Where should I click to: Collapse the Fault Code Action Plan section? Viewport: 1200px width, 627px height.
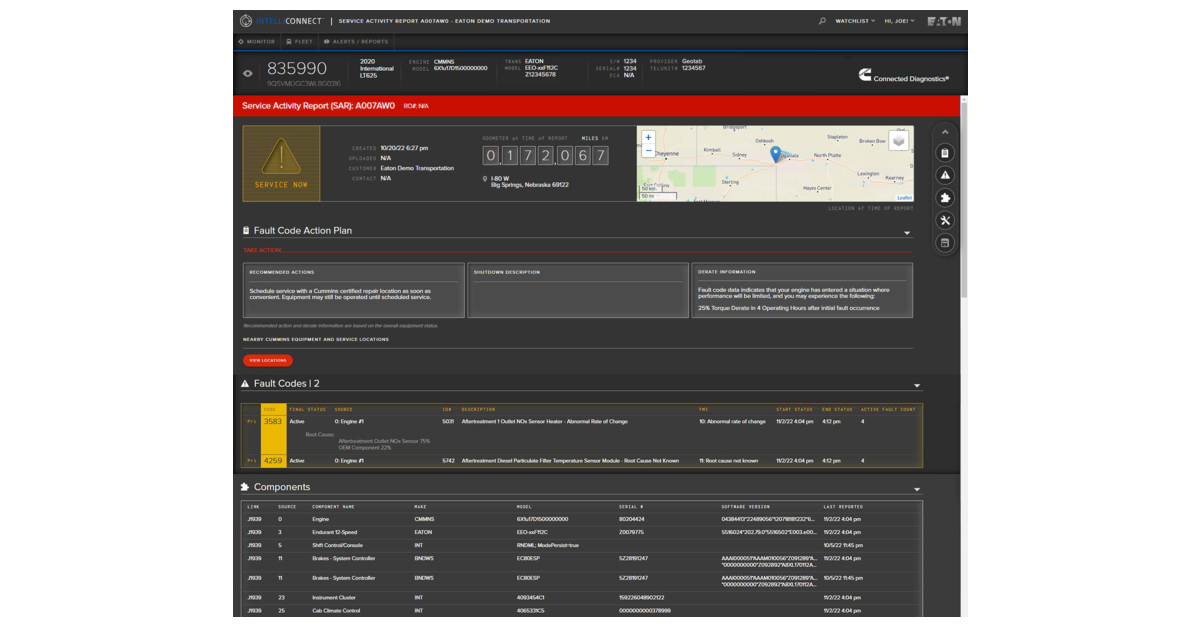click(x=907, y=233)
